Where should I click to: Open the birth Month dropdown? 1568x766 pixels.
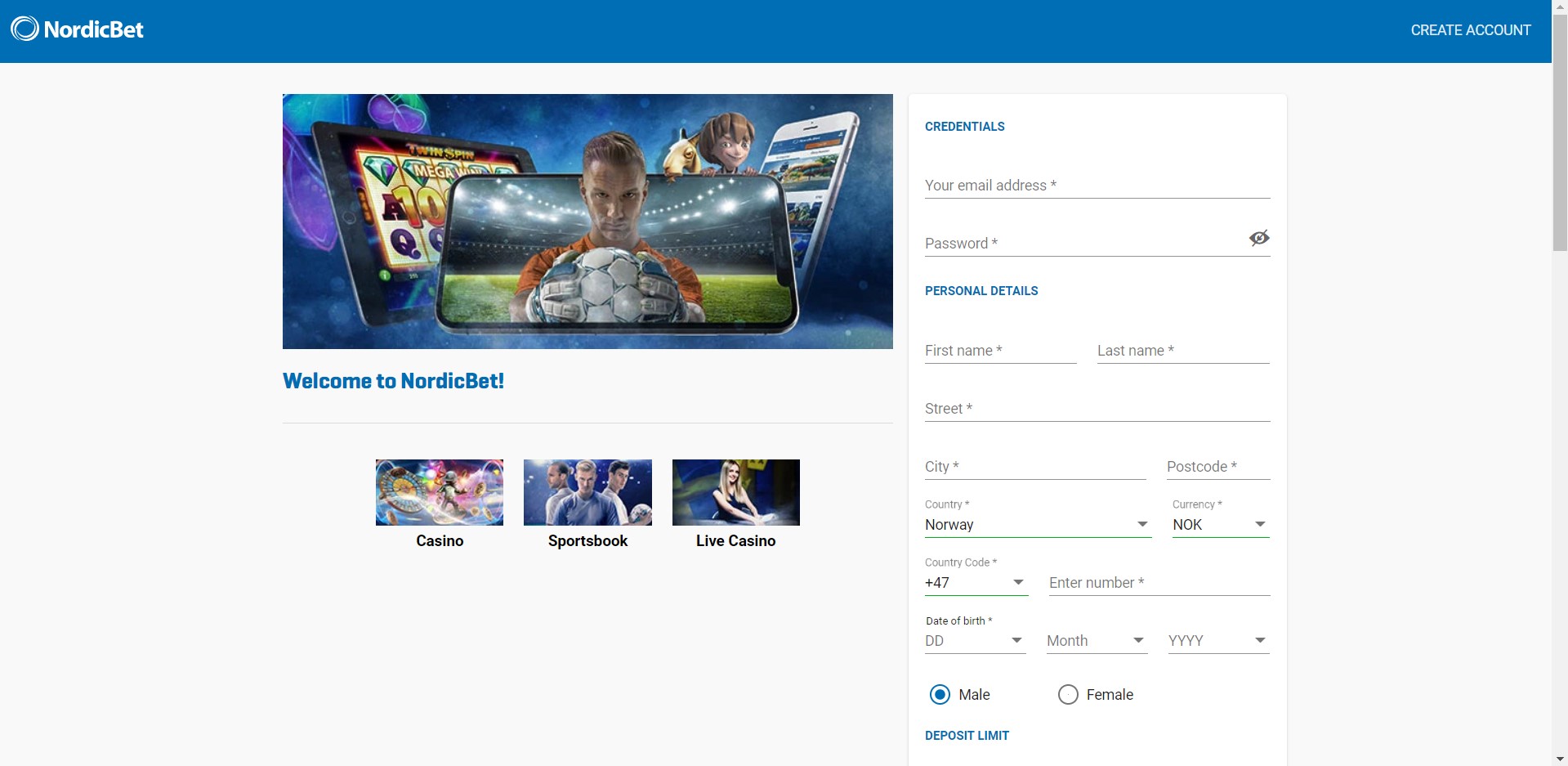click(1096, 641)
